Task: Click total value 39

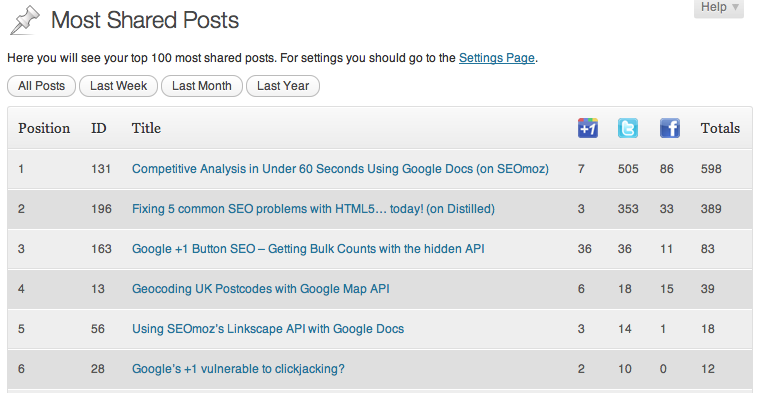Action: (708, 289)
